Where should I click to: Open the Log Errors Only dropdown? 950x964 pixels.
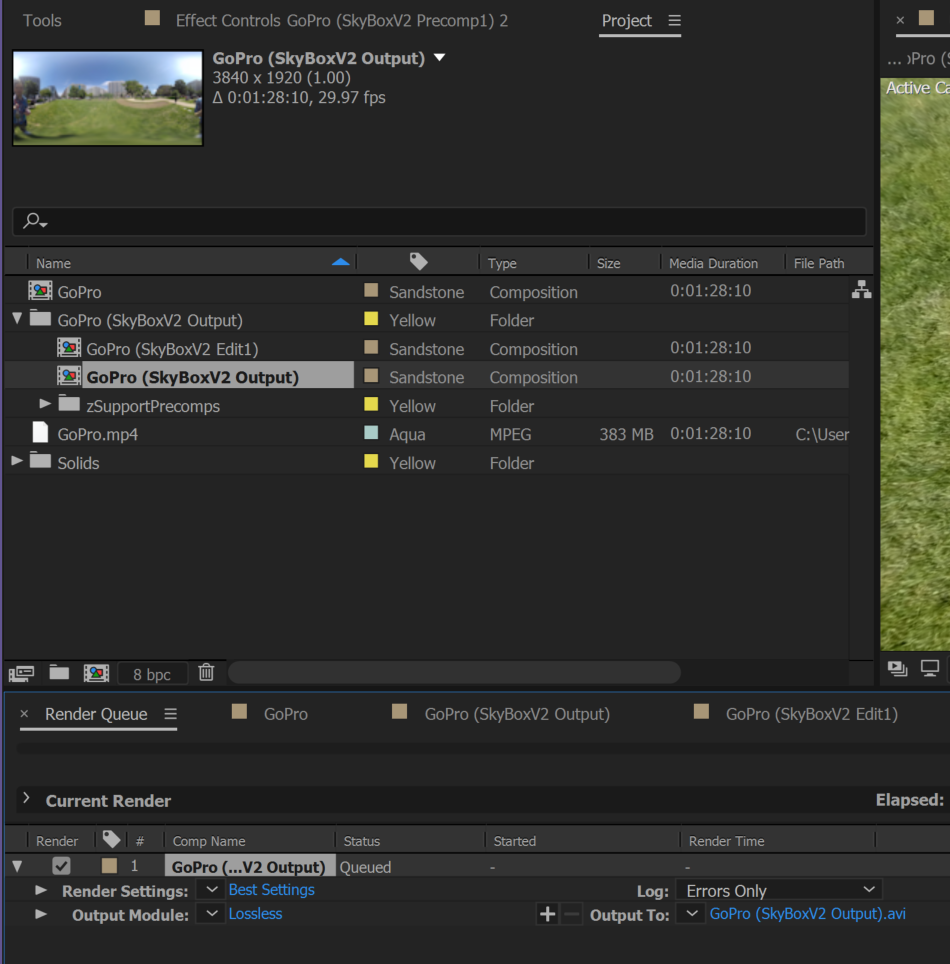point(779,890)
